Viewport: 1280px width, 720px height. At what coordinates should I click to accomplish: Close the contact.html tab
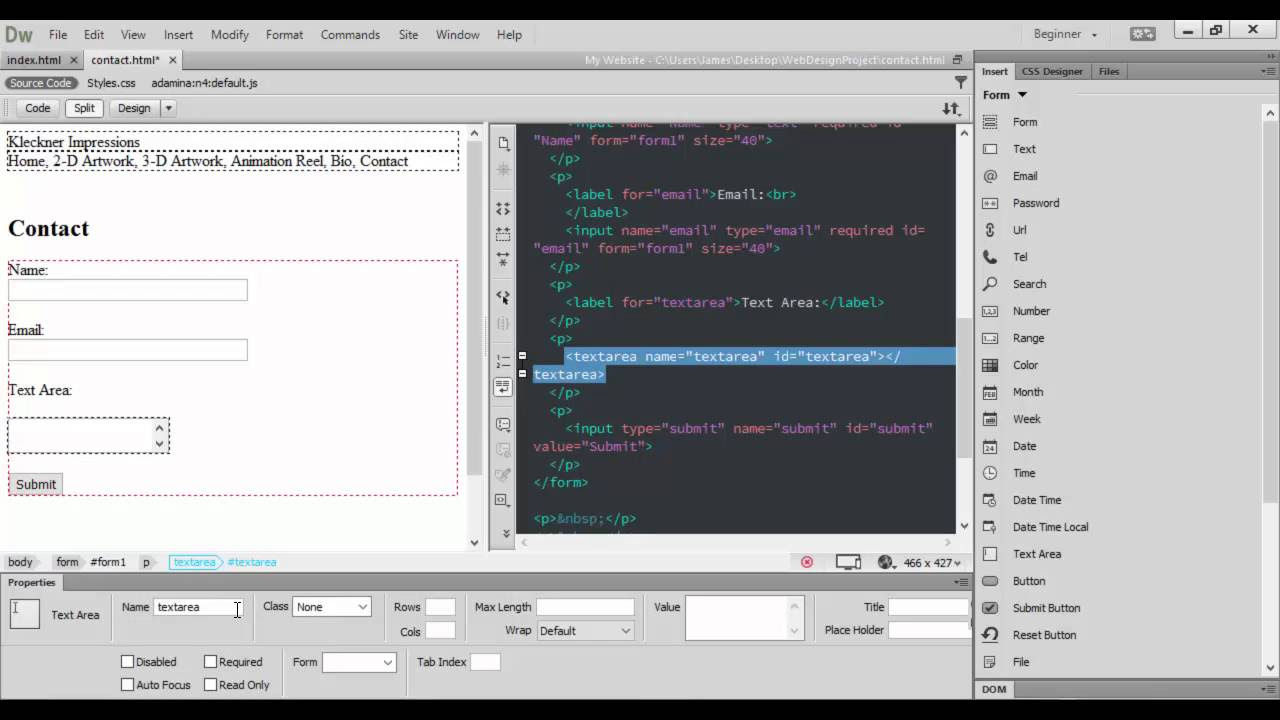coord(173,60)
